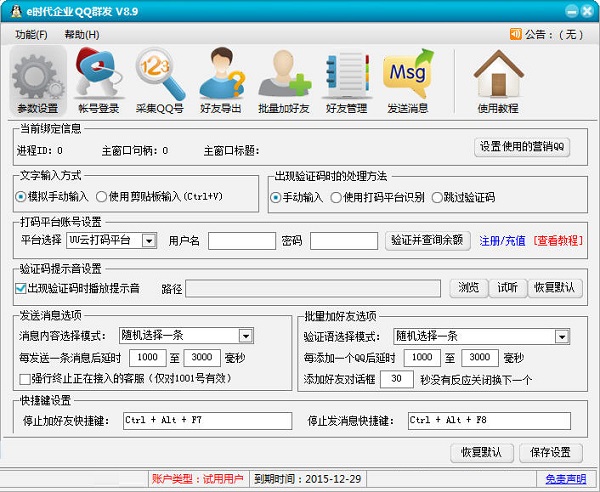
Task: Click the 浏览 button
Action: 469,288
